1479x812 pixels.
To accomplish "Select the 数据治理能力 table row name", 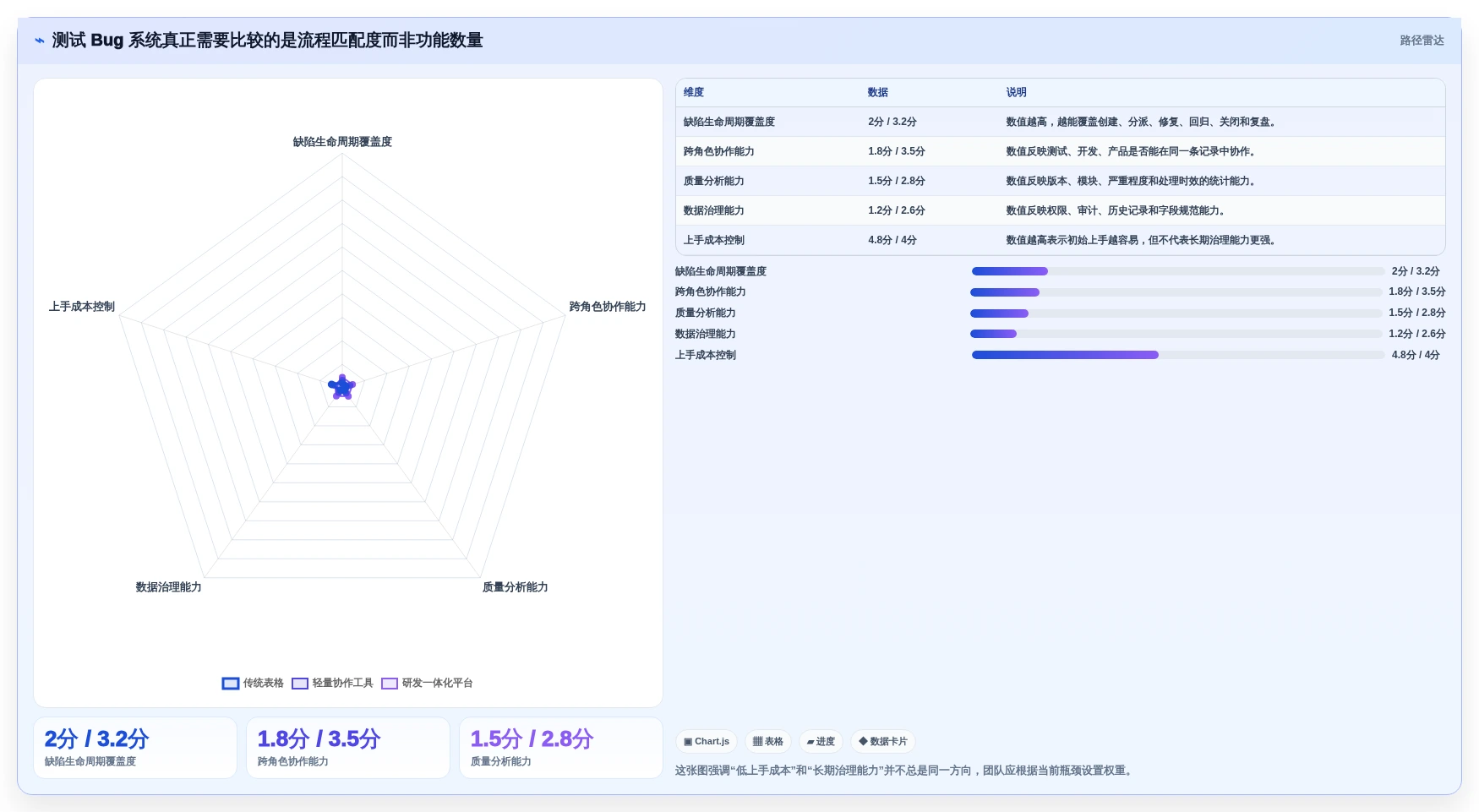I will coord(714,210).
